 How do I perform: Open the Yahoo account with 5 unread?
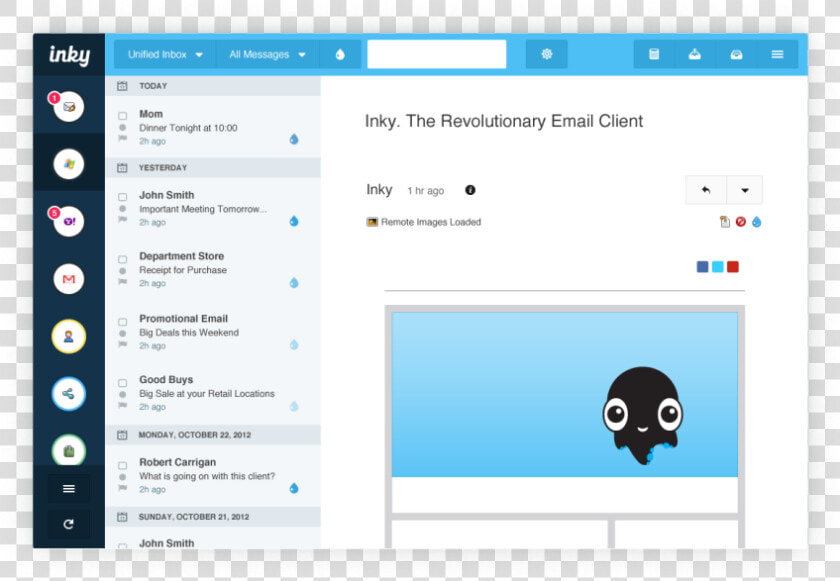(x=69, y=221)
